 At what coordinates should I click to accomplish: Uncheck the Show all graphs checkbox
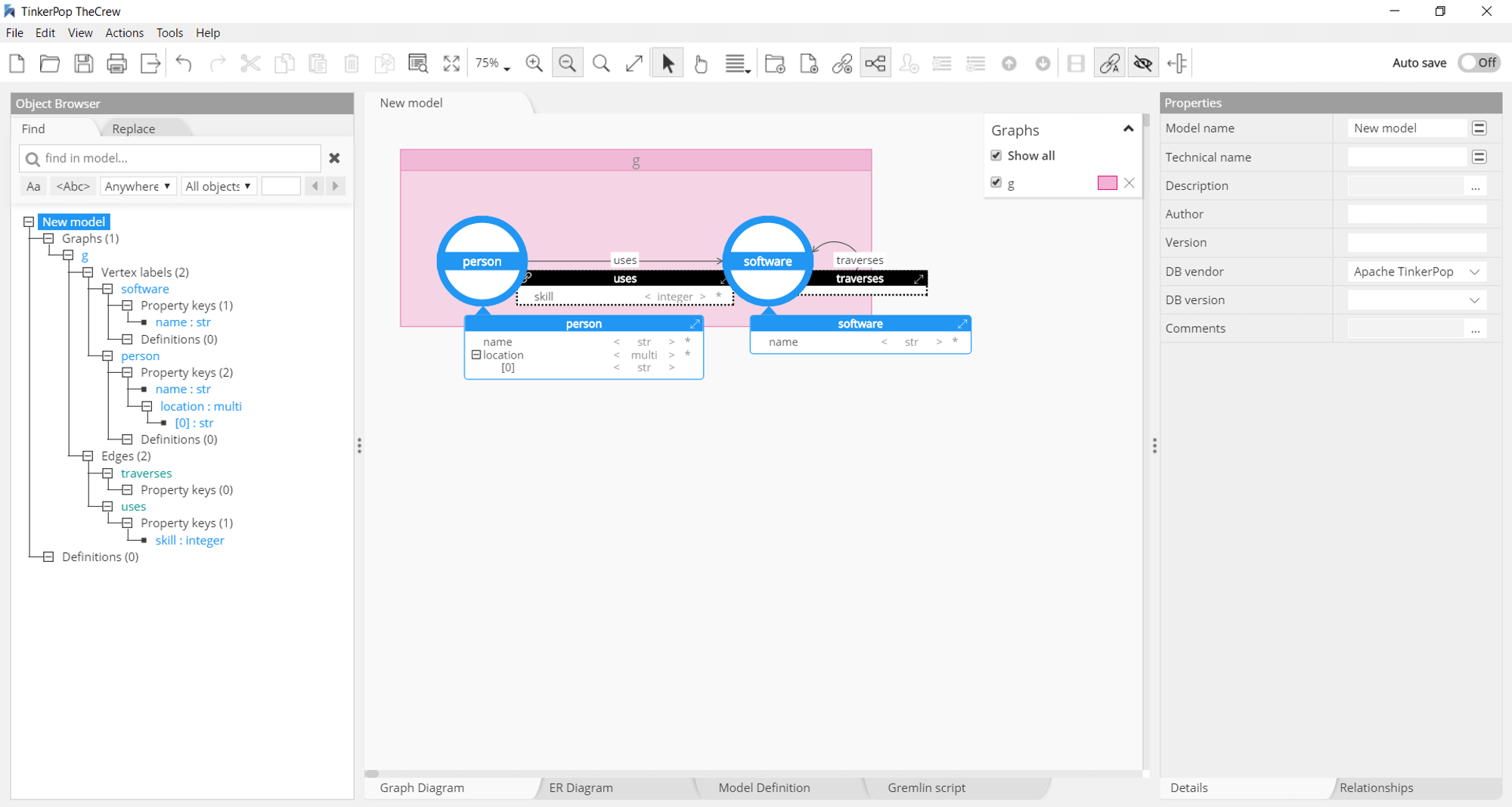point(996,155)
